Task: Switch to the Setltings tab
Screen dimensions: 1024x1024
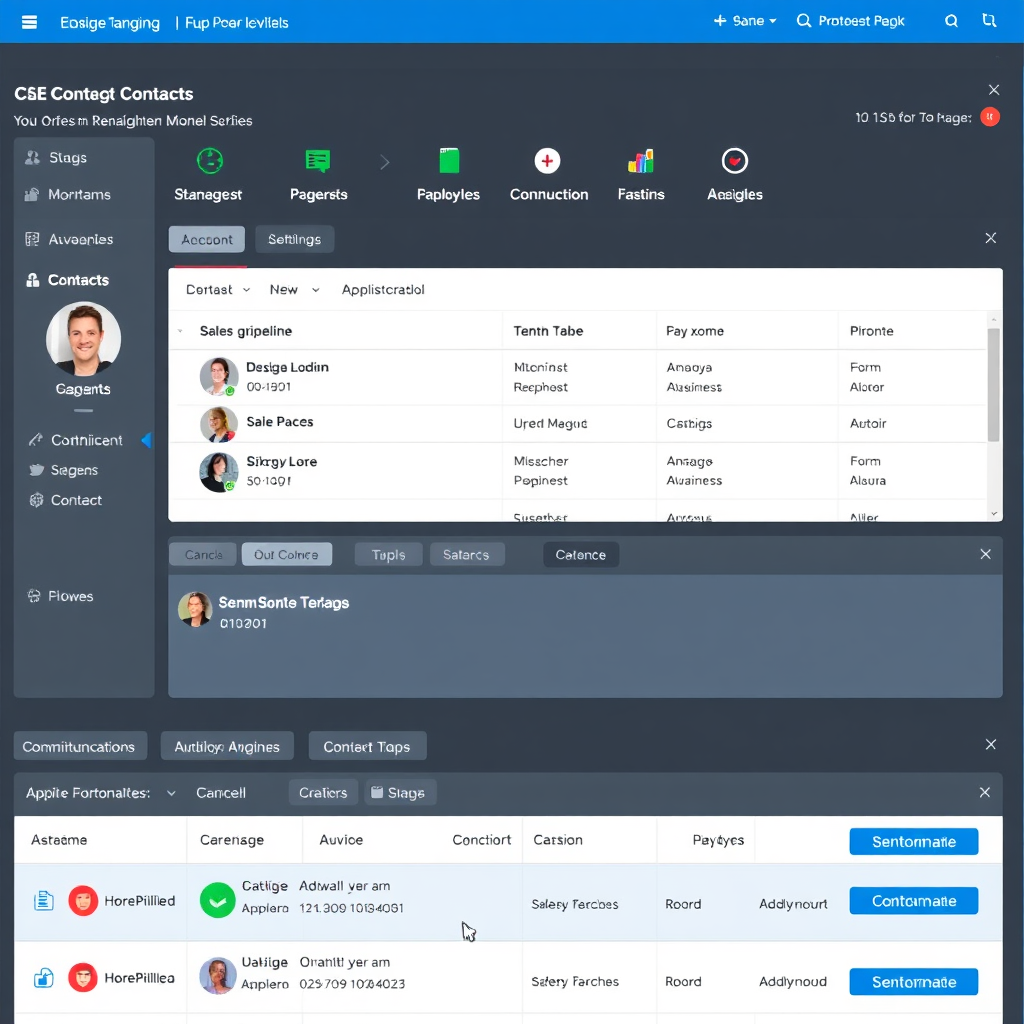Action: click(294, 240)
